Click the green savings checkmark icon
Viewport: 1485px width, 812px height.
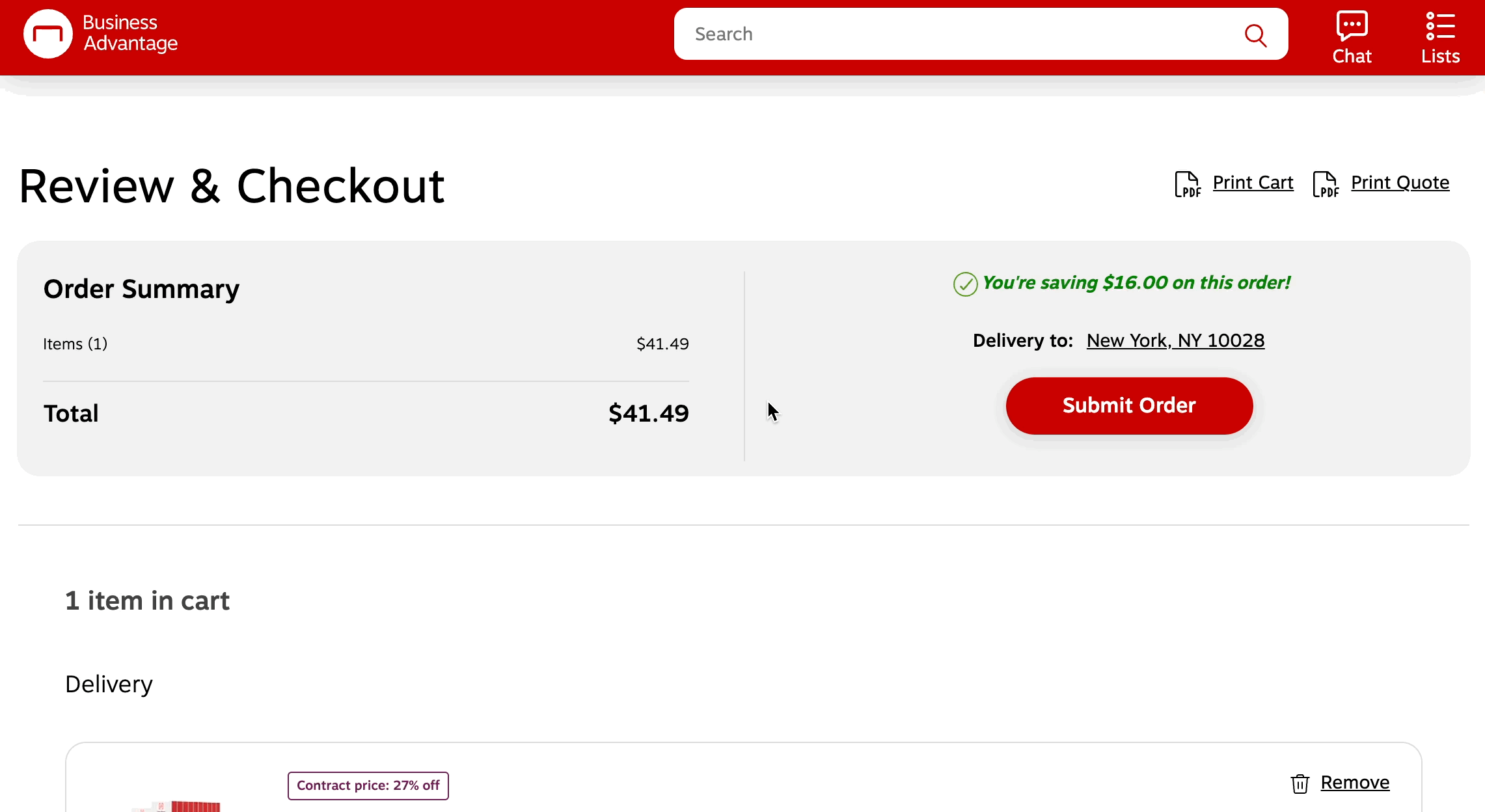tap(965, 284)
